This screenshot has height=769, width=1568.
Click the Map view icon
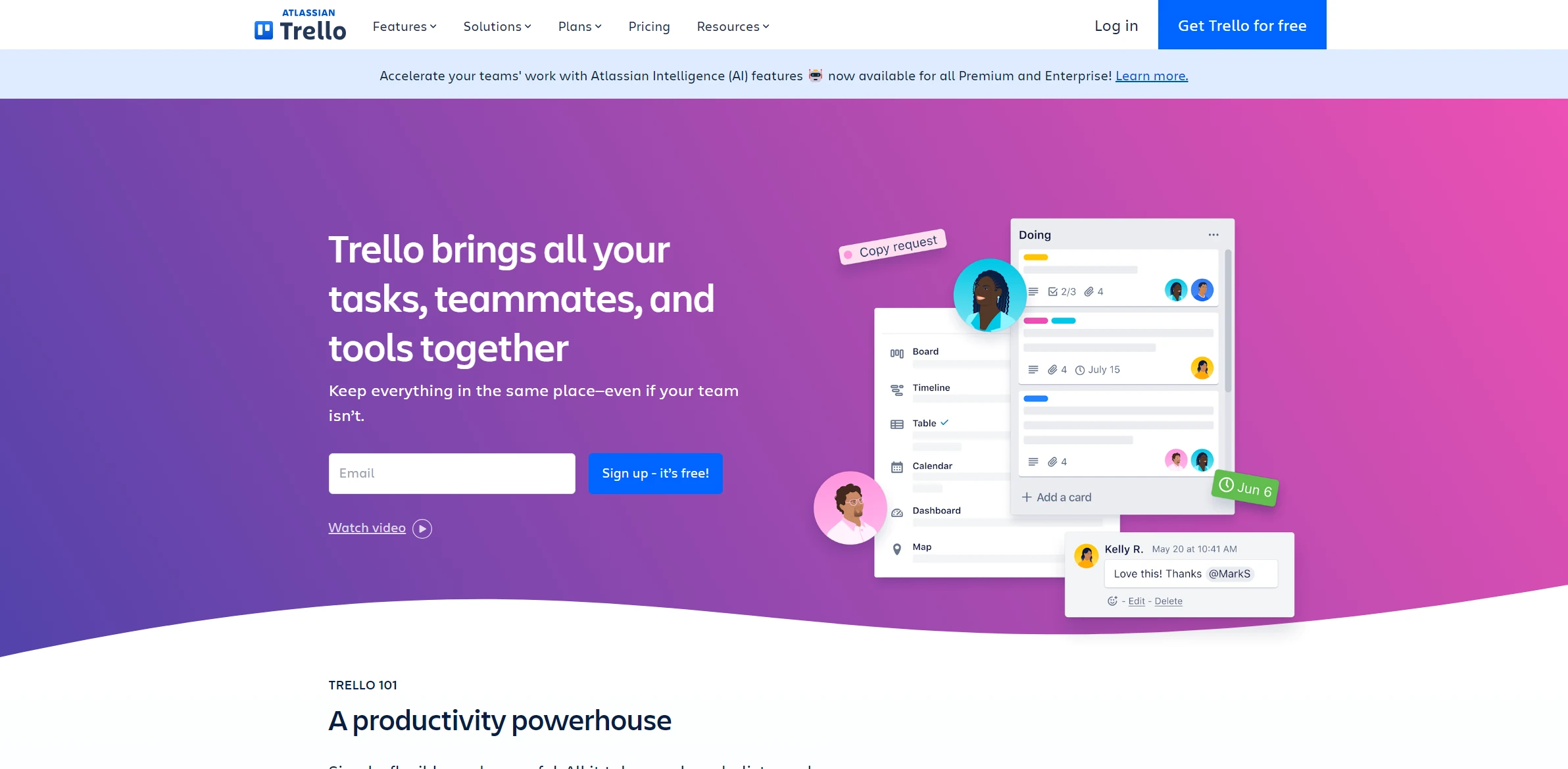[x=897, y=548]
